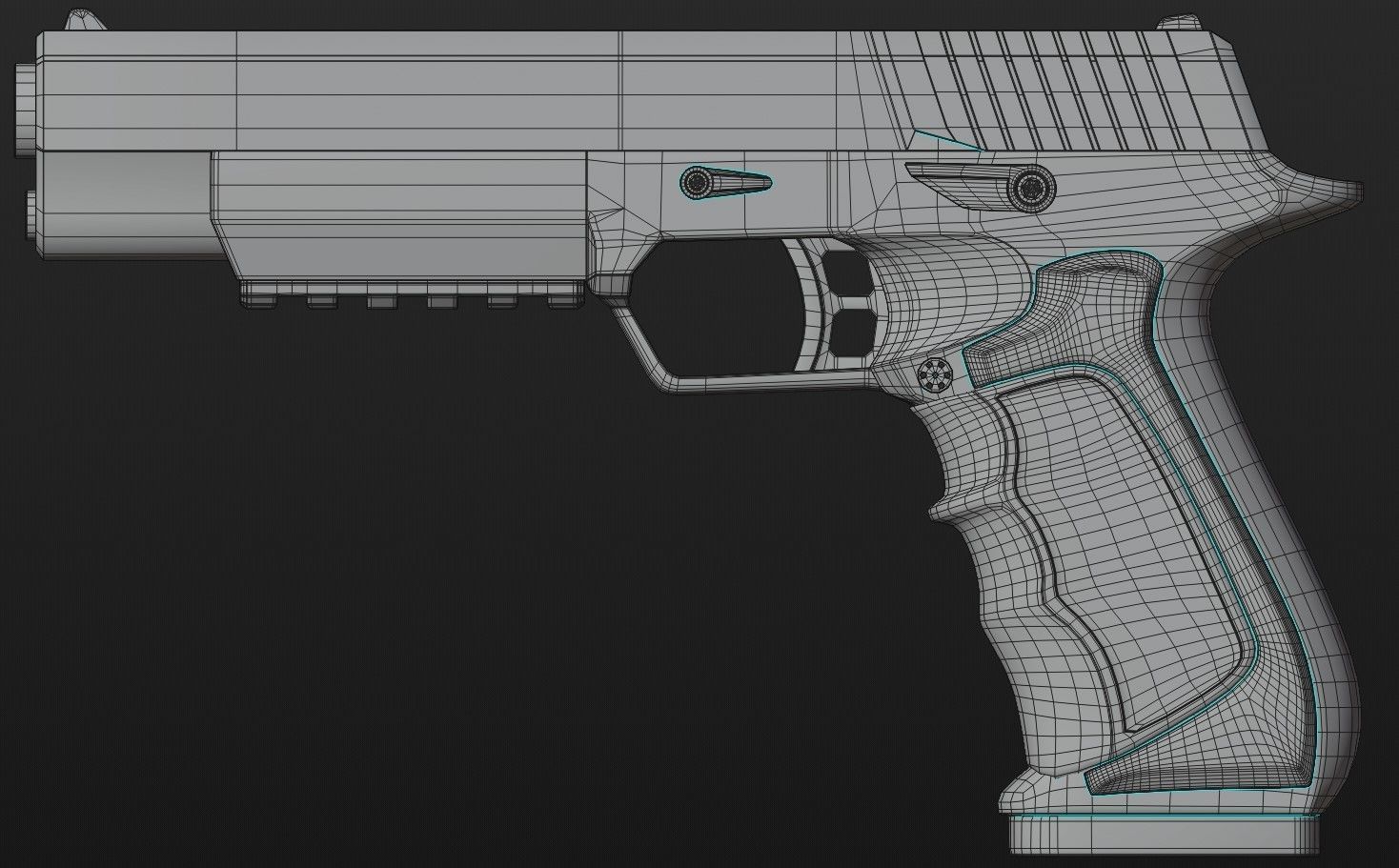Click the round magazine release button
The width and height of the screenshot is (1399, 868).
[936, 373]
